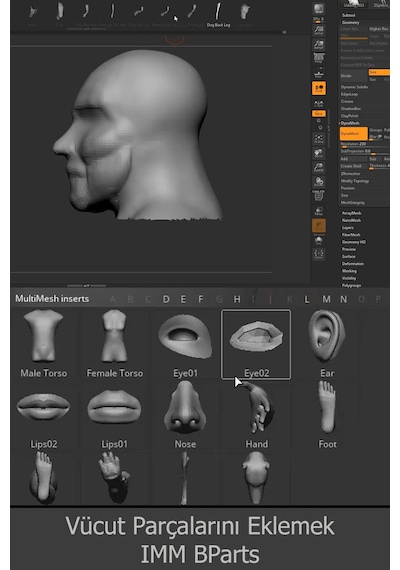Expand the Dynamic Subdiv section

354,87
